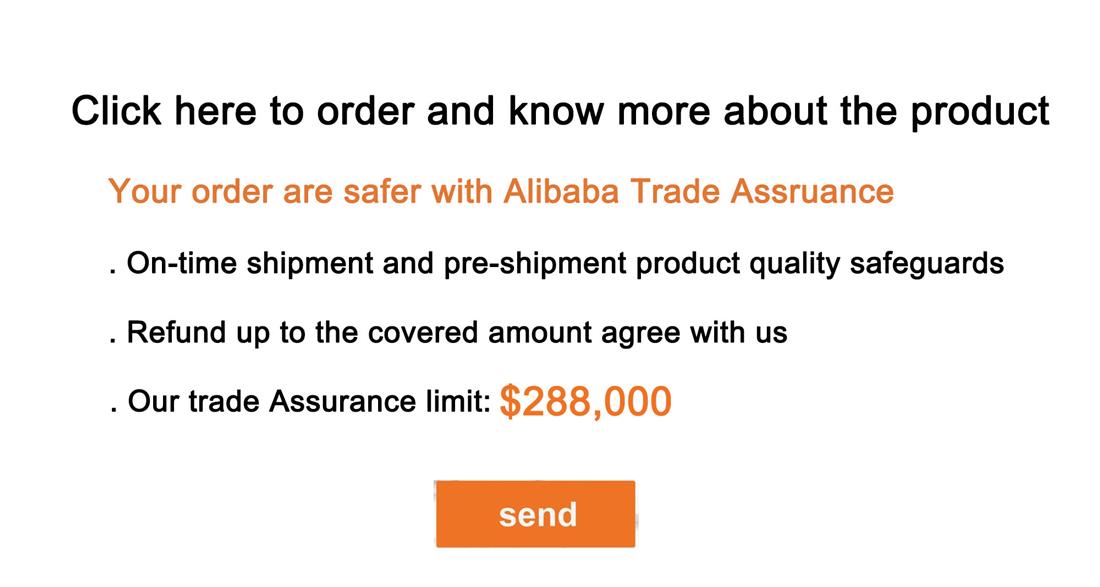Viewport: 1100px width, 587px height.
Task: Click the 'Our trade Assurance limit:' label
Action: click(301, 402)
